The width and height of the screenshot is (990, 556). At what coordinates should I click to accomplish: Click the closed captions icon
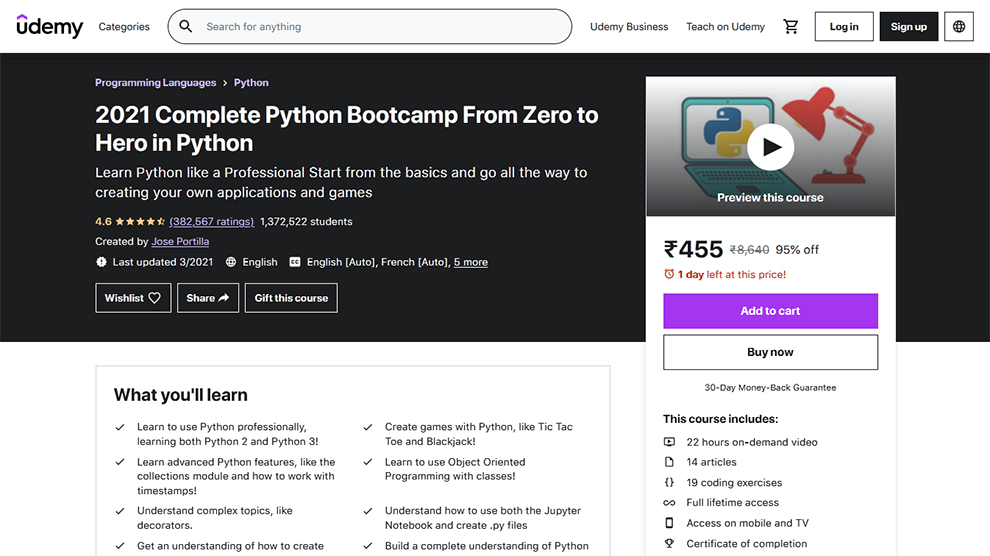coord(295,262)
